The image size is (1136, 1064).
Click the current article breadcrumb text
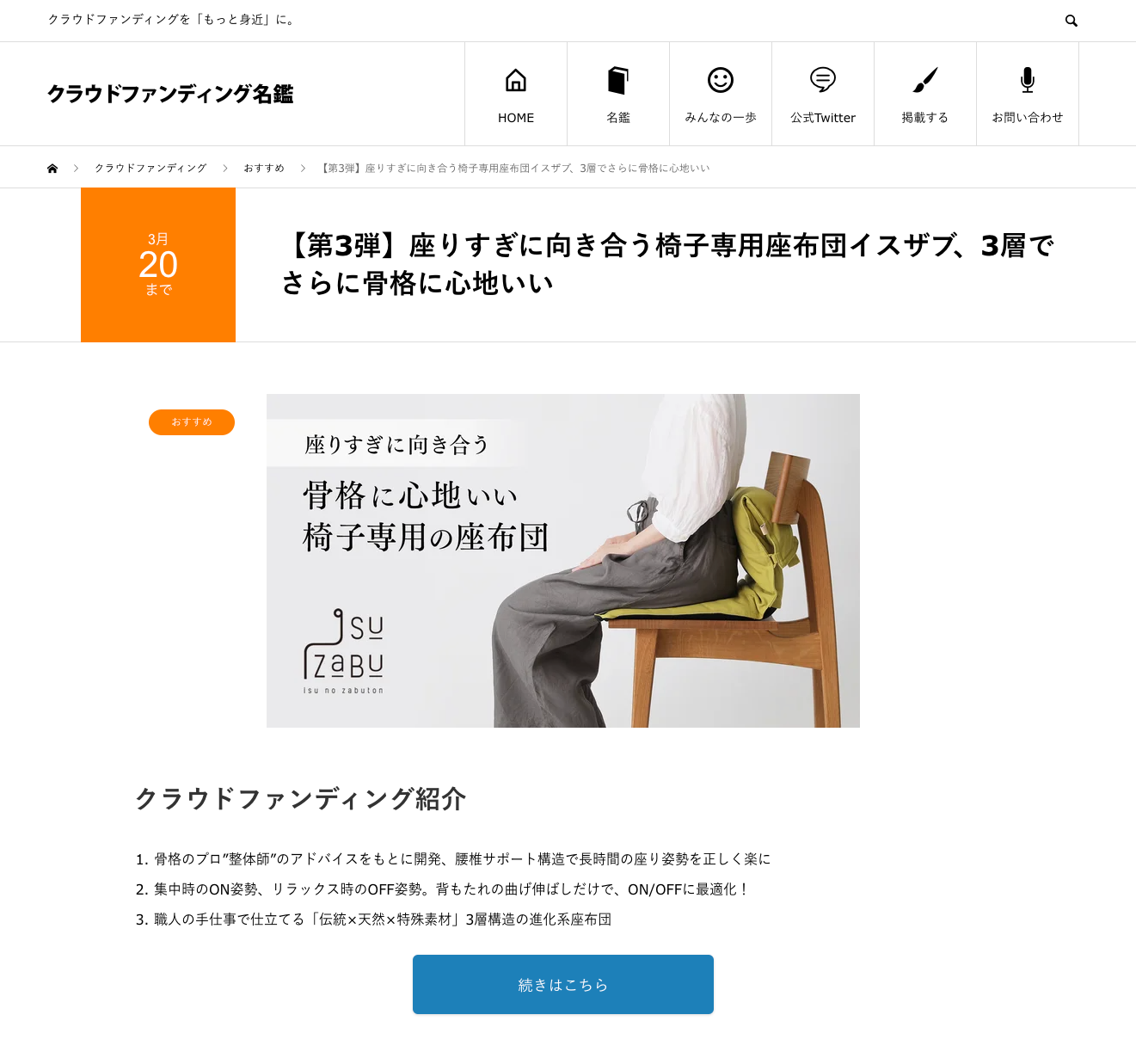pyautogui.click(x=515, y=169)
